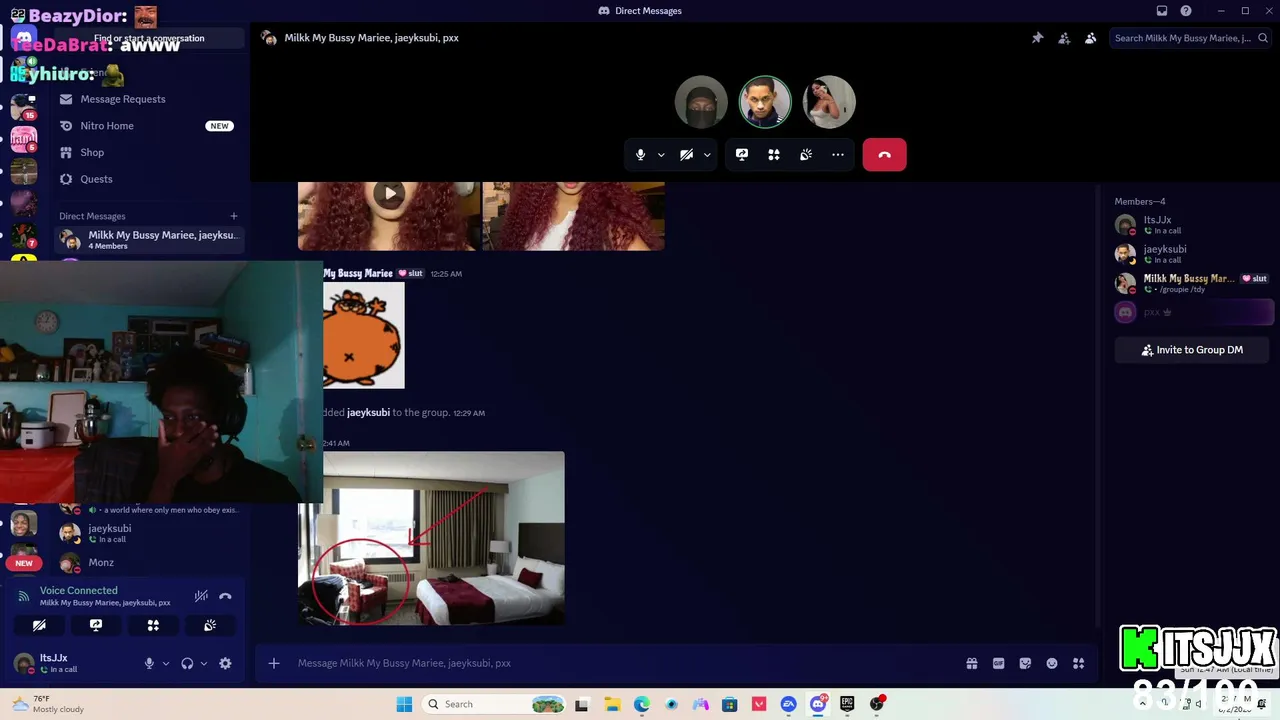Open microphone options arrow in call controls
This screenshot has width=1280, height=720.
(x=661, y=155)
